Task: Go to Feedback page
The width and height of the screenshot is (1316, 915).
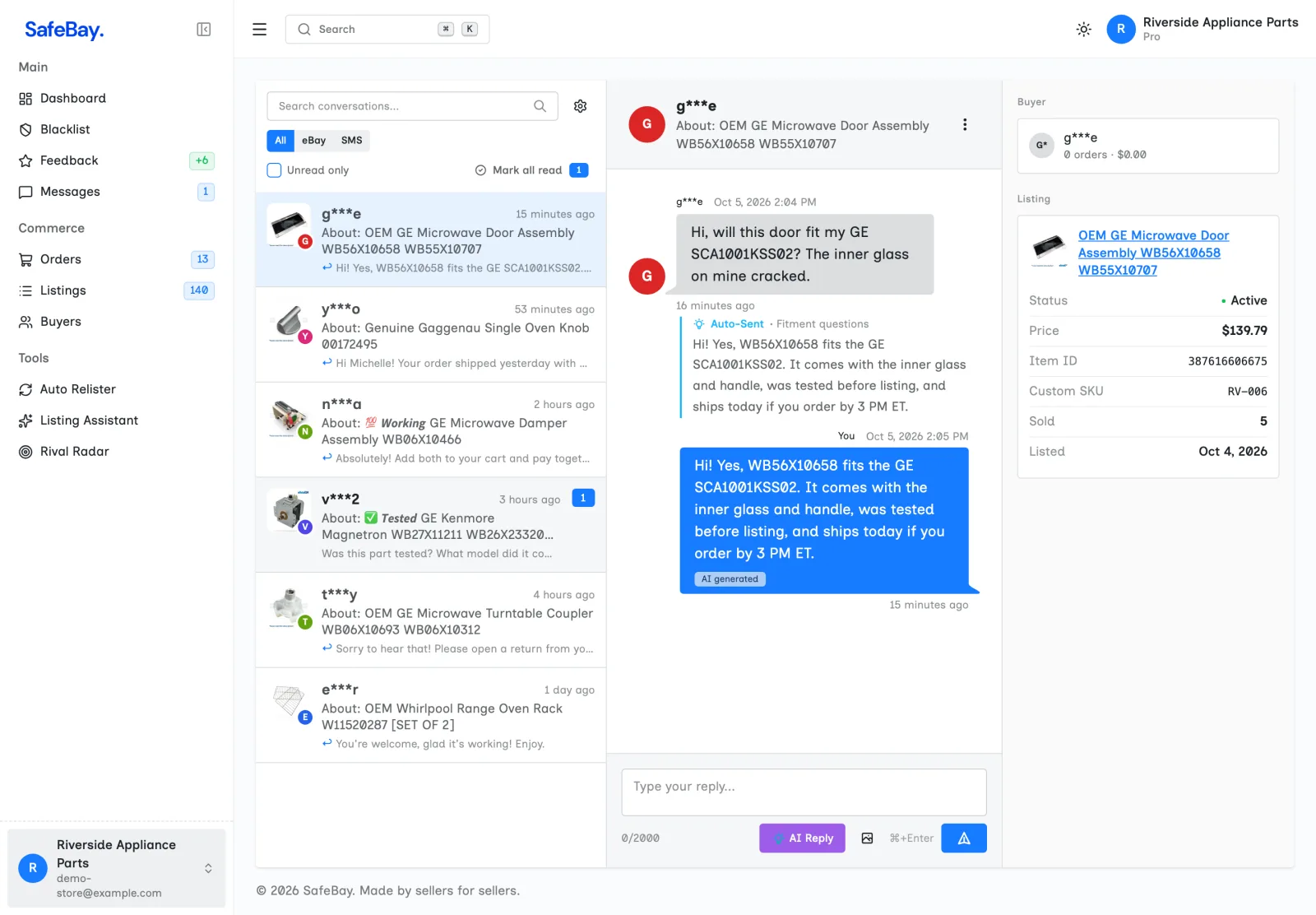Action: [x=117, y=161]
